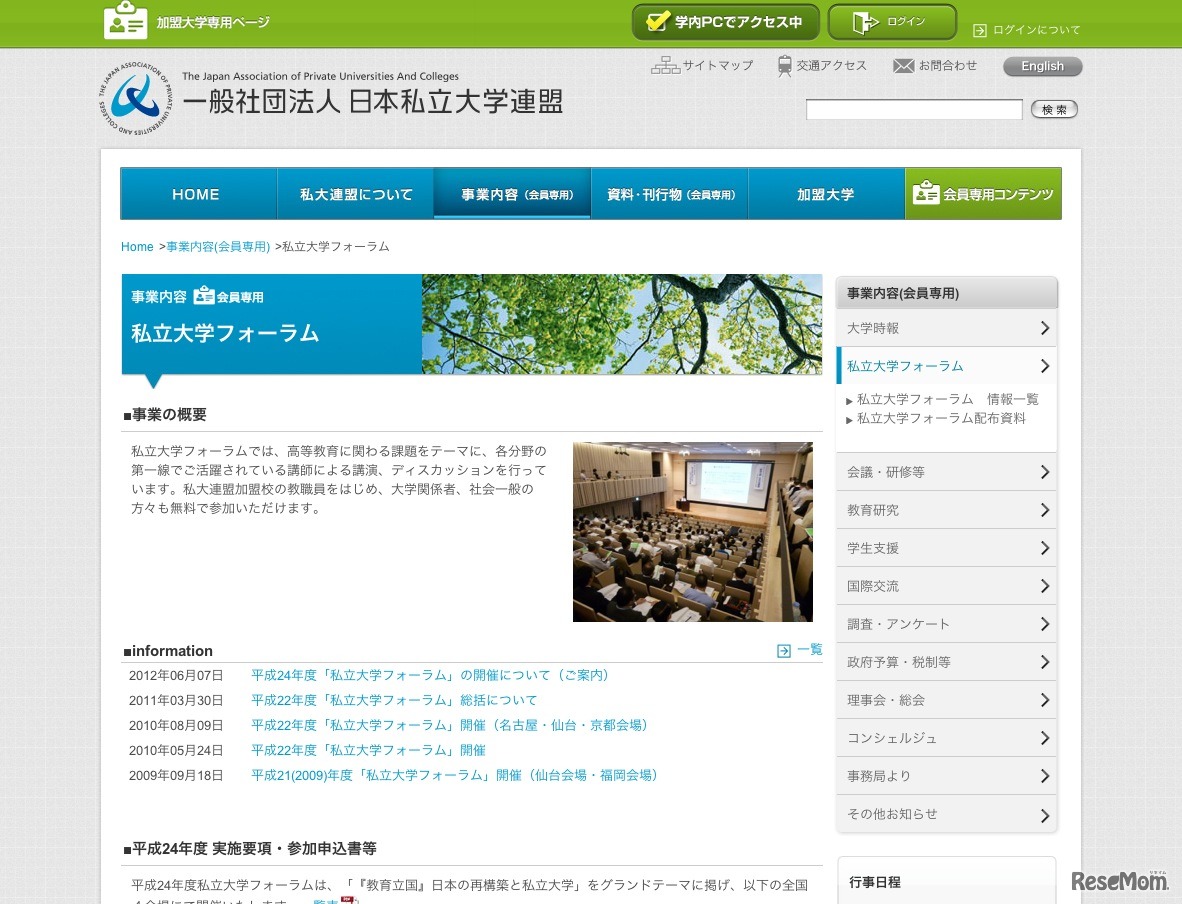The width and height of the screenshot is (1182, 904).
Task: Click the association logo emblem
Action: point(135,98)
